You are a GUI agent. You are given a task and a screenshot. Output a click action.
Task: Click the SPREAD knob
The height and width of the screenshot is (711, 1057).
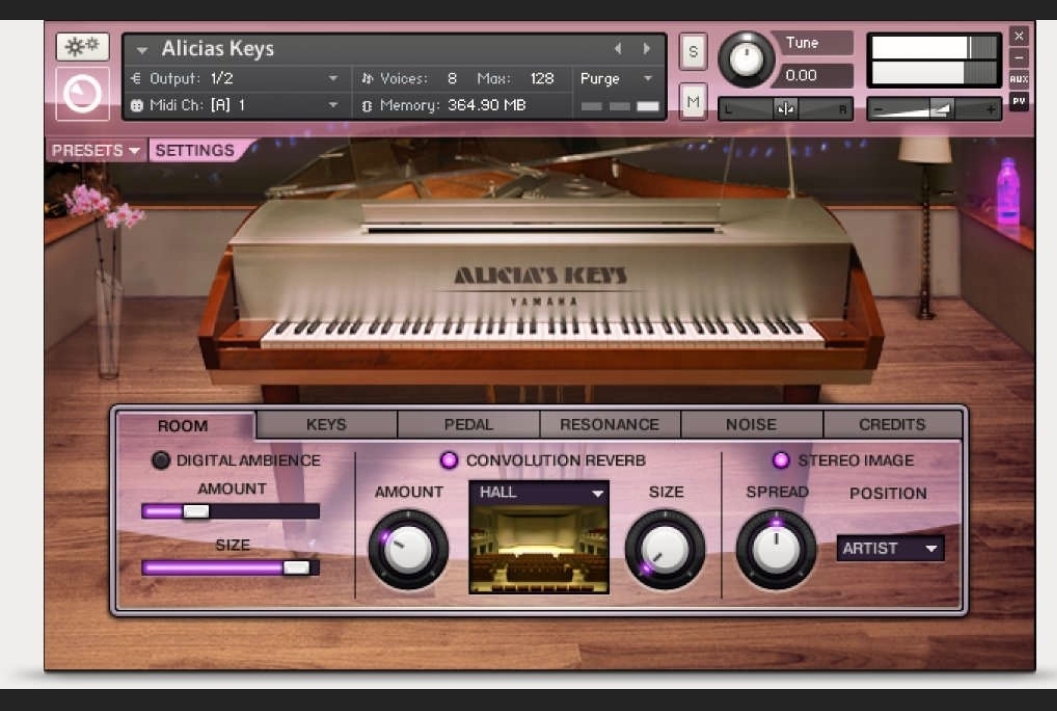coord(776,549)
